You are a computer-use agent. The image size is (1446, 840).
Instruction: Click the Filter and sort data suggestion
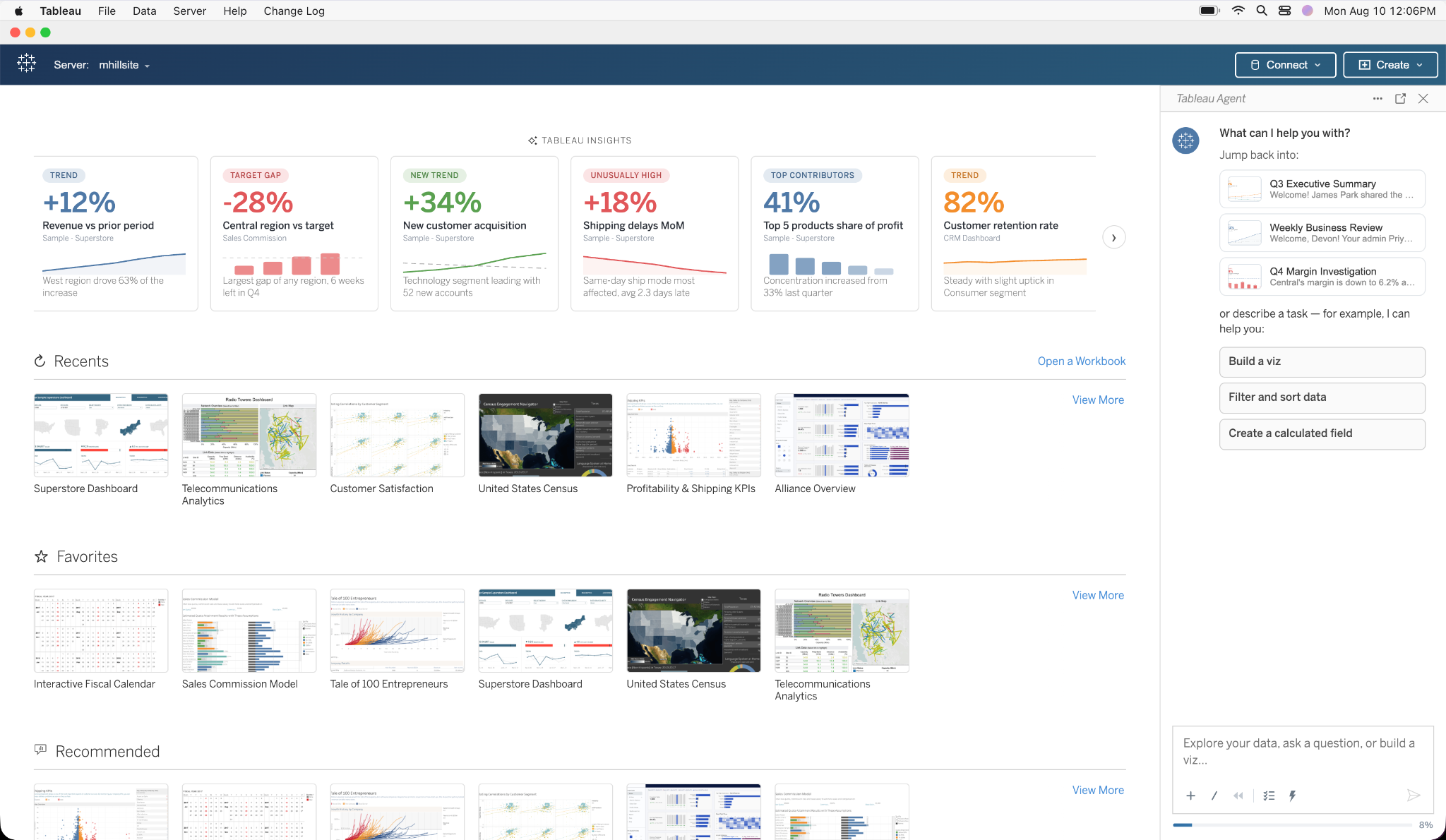1322,397
